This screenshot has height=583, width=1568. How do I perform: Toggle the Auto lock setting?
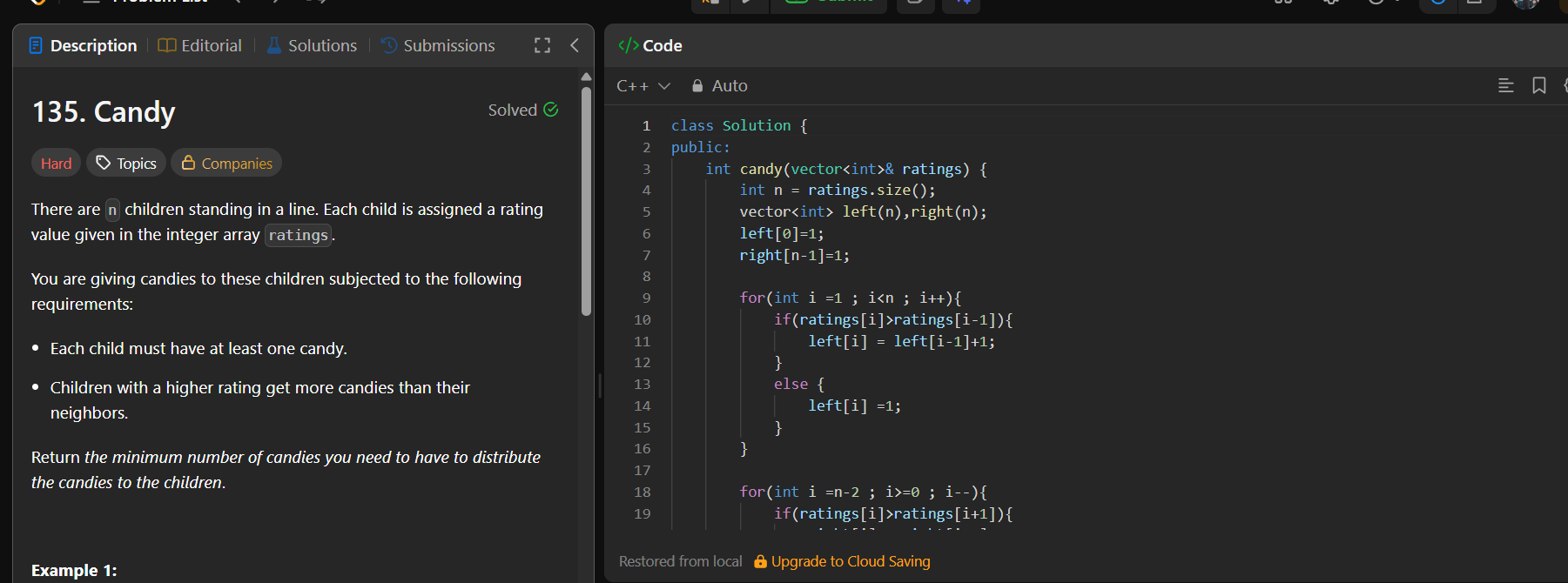[719, 85]
